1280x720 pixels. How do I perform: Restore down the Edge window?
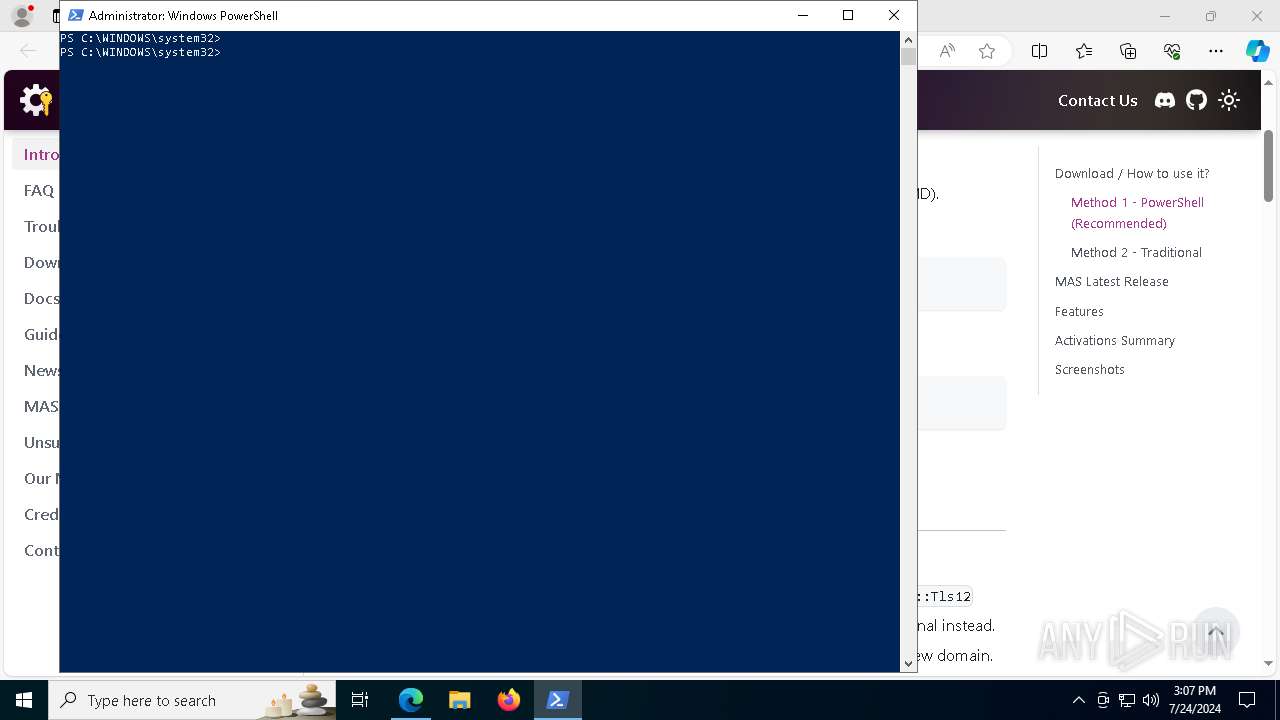(x=1211, y=16)
